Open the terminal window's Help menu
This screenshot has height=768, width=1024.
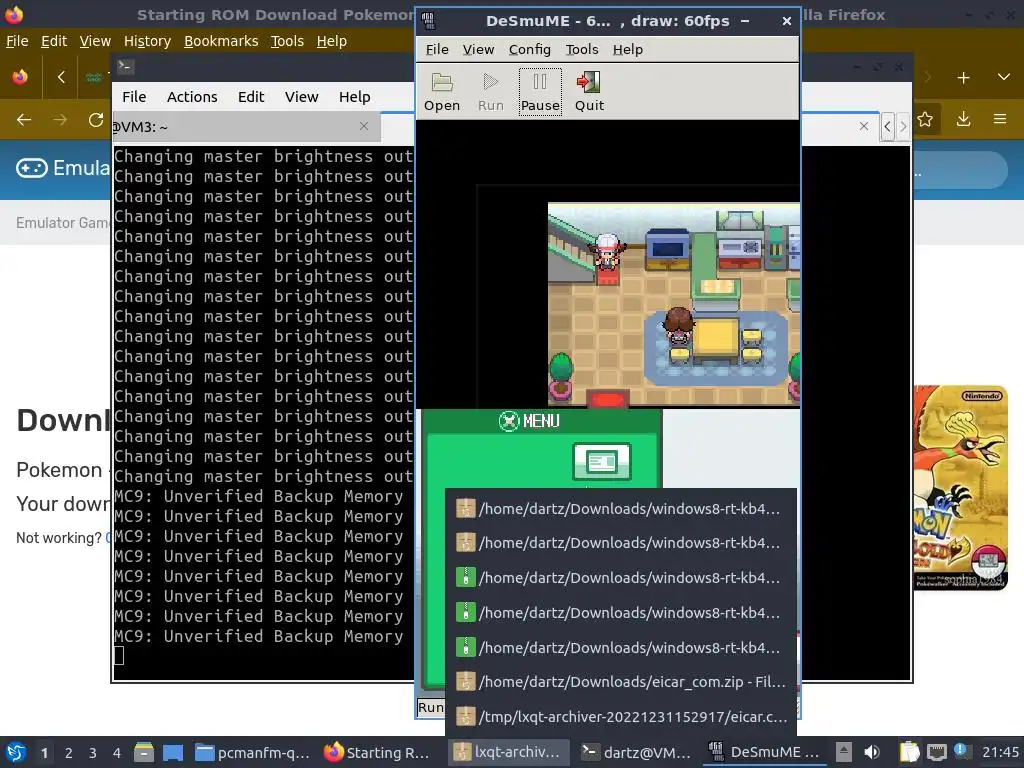click(x=355, y=97)
